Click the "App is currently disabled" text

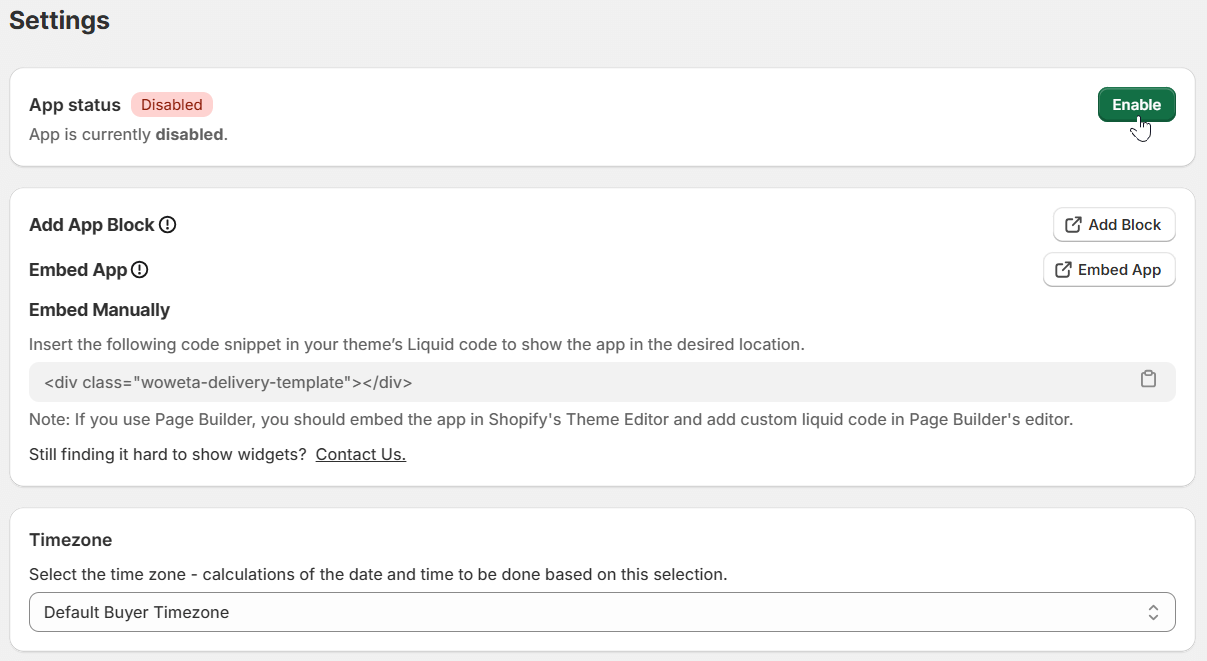pos(128,134)
